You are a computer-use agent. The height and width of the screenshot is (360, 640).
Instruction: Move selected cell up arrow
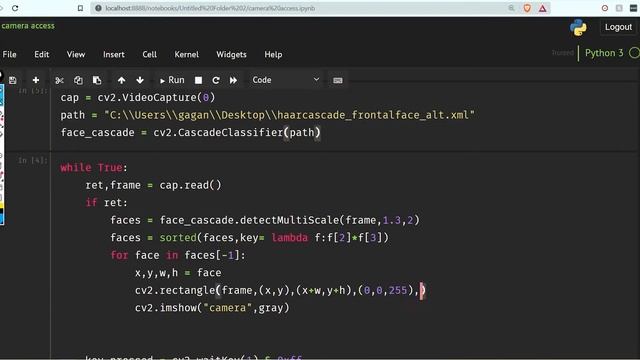click(x=121, y=80)
